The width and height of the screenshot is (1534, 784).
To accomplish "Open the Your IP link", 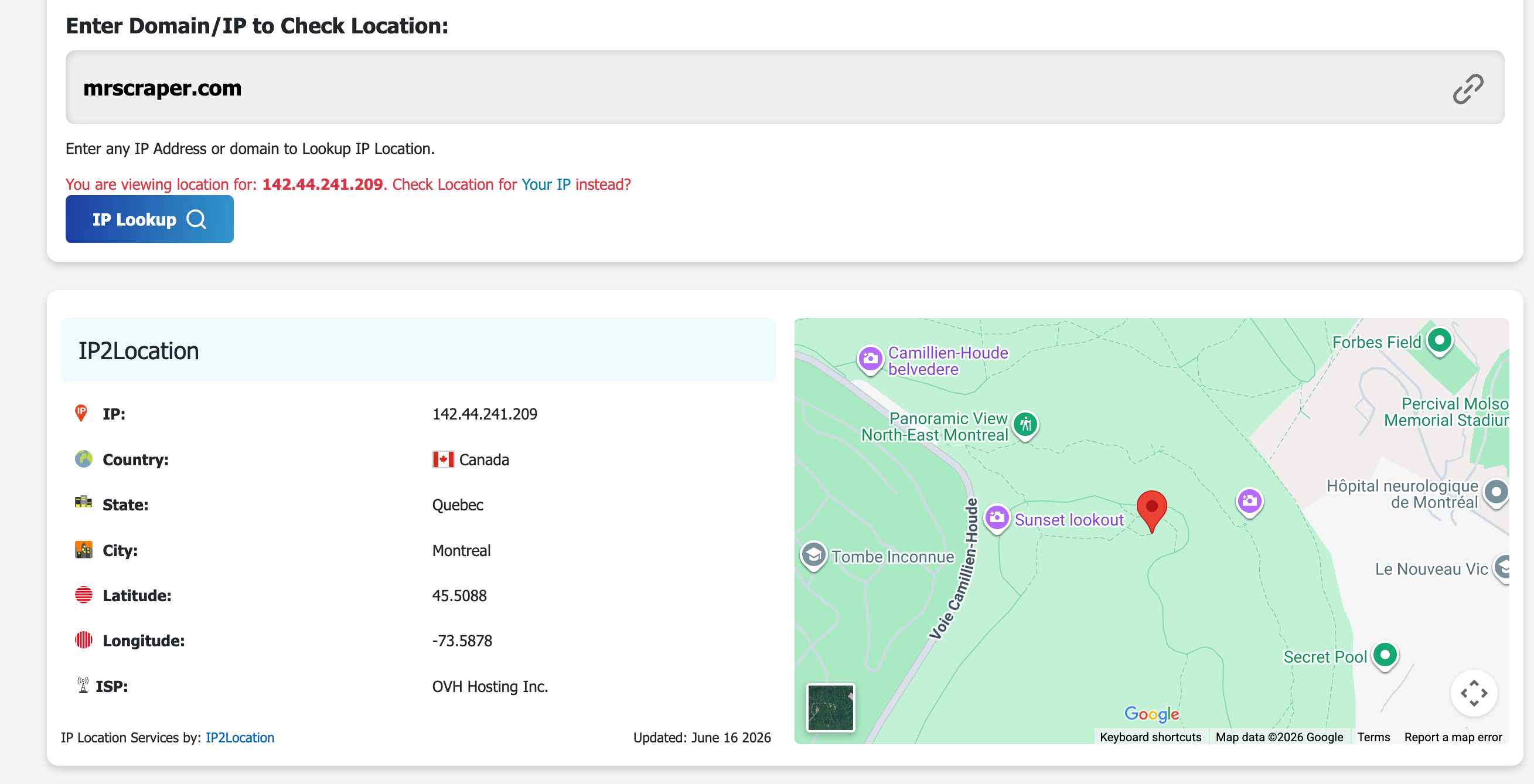I will [546, 185].
